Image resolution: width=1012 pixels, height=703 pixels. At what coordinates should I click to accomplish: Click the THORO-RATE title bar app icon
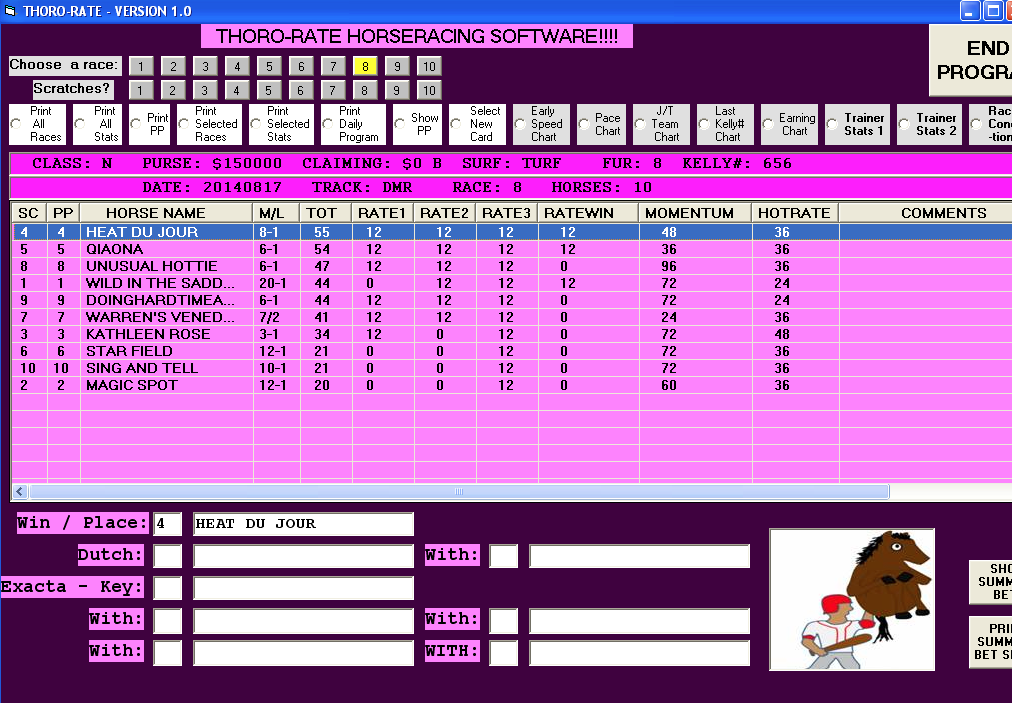pyautogui.click(x=10, y=11)
